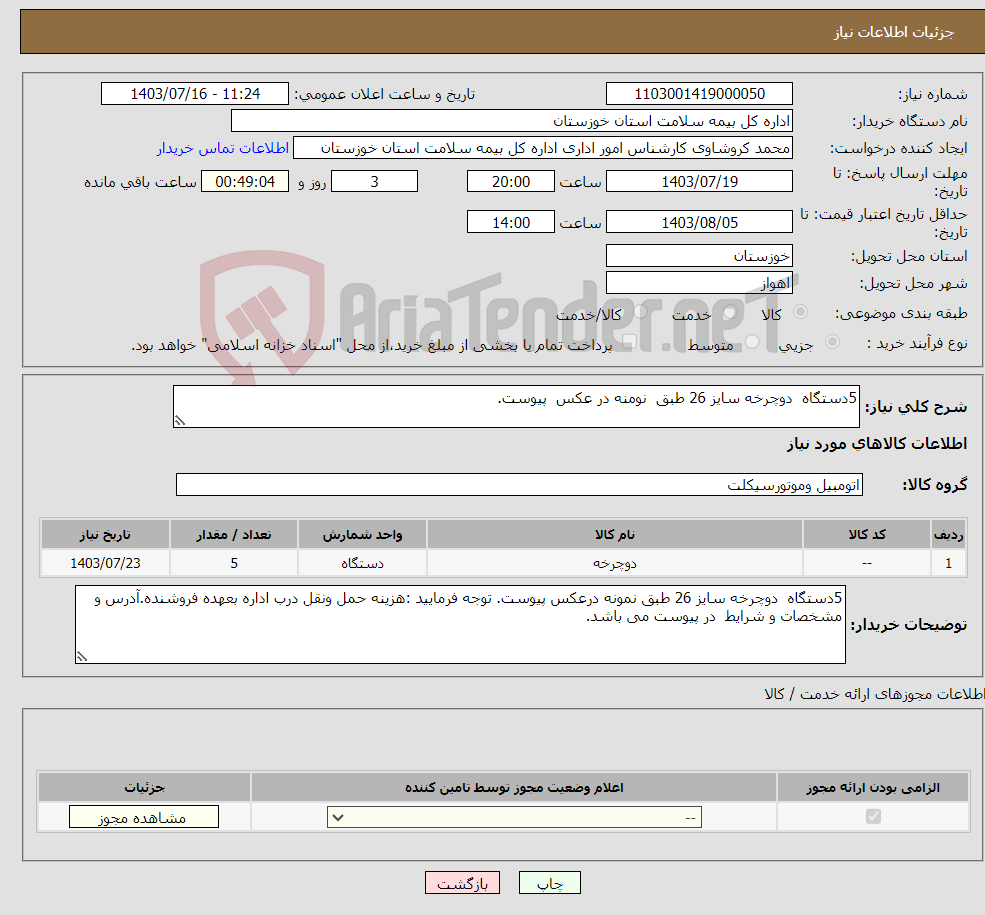Select the جزیی purchase type radio

(832, 342)
